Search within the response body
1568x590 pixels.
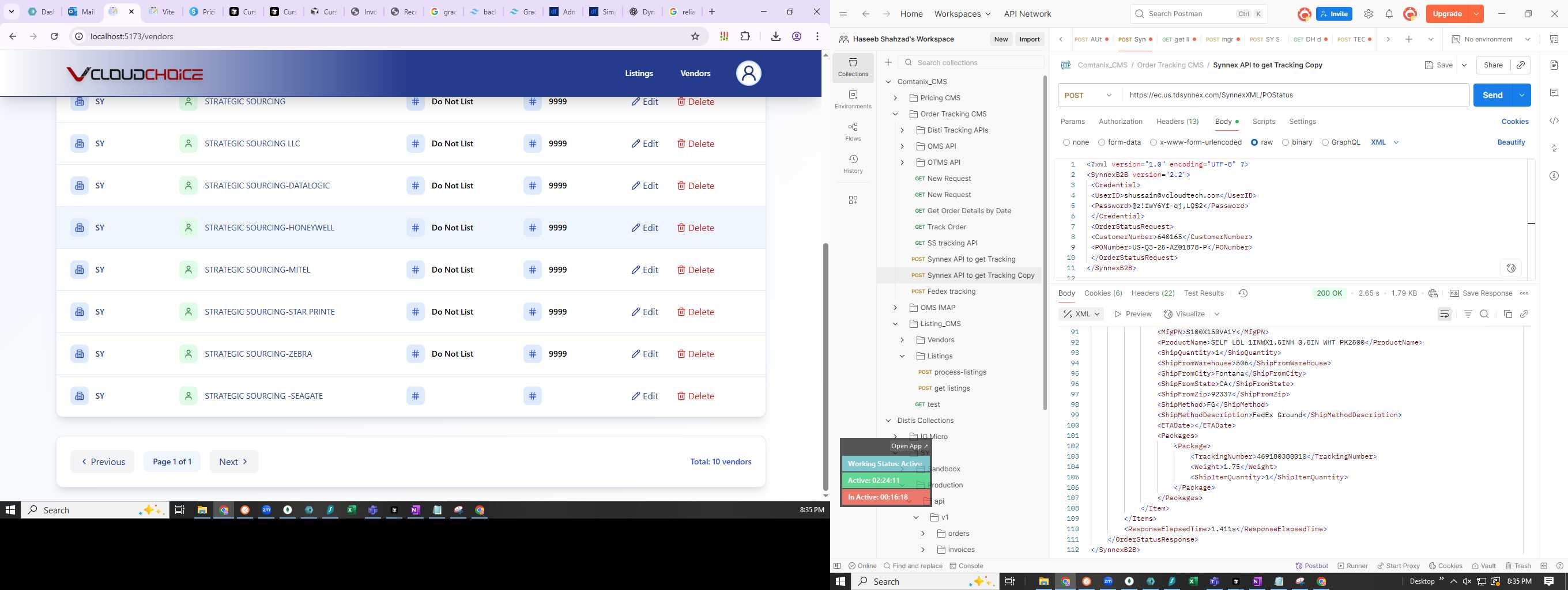coord(1484,314)
